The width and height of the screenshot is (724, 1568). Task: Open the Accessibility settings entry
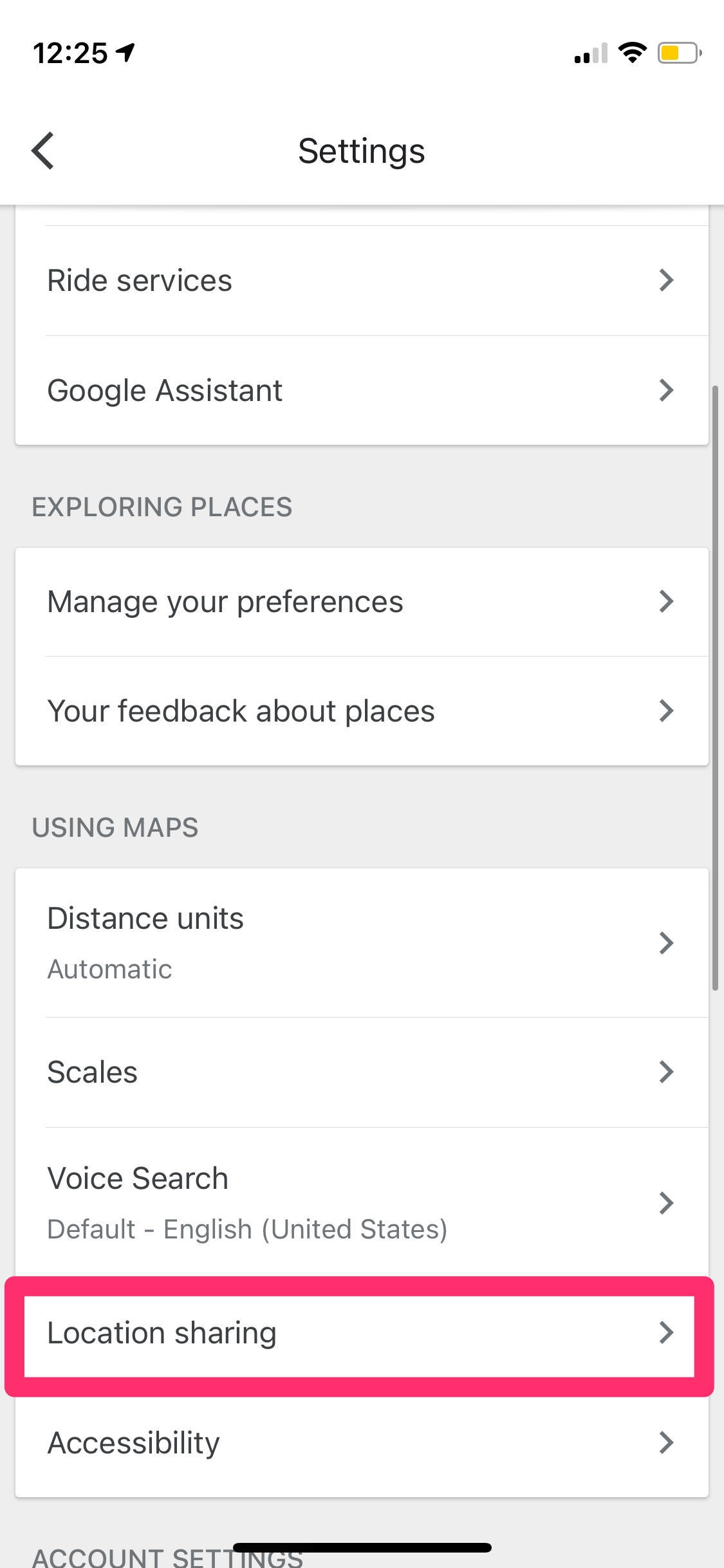[x=134, y=1442]
